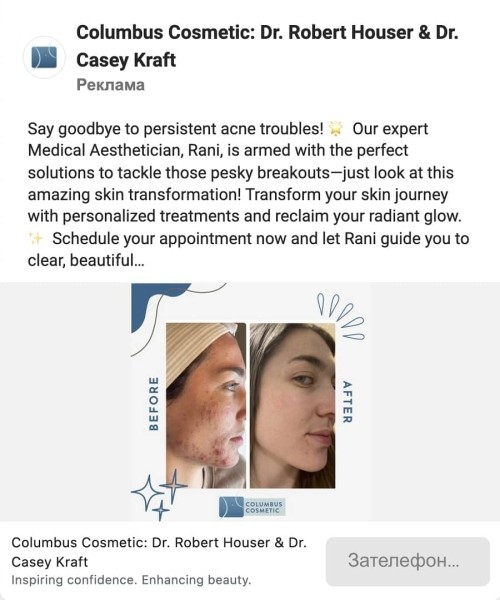The width and height of the screenshot is (500, 600).
Task: Click the Реклама sponsored label
Action: pos(111,85)
